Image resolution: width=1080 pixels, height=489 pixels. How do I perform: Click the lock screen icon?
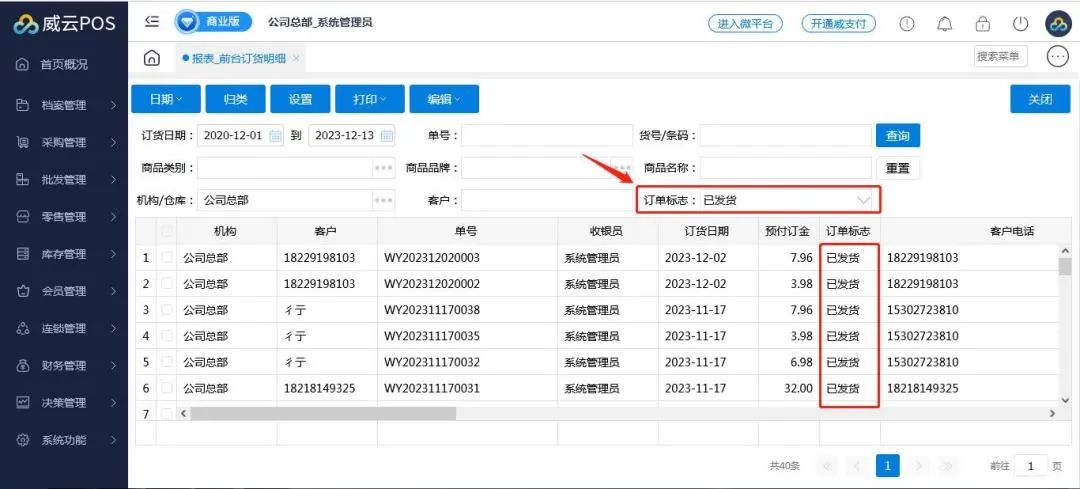(982, 24)
